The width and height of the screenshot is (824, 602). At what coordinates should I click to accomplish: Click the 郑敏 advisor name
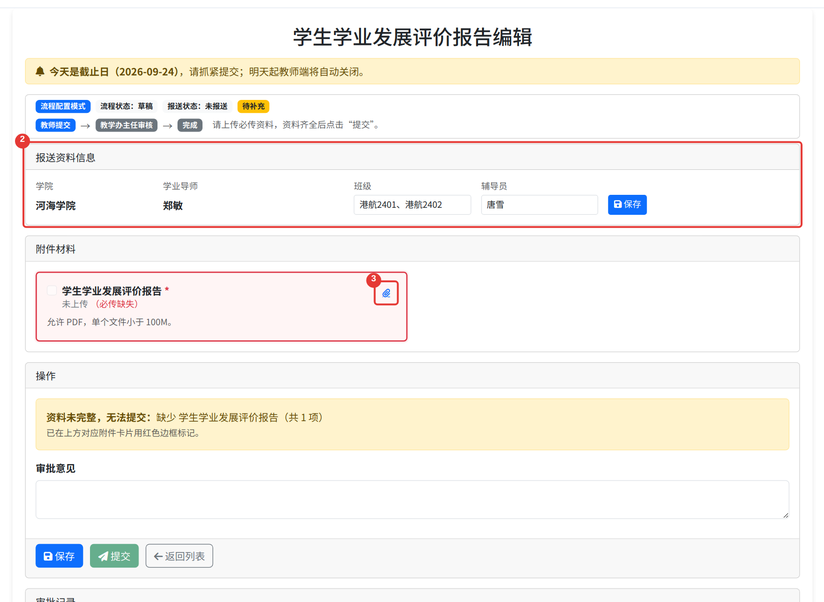click(x=173, y=206)
